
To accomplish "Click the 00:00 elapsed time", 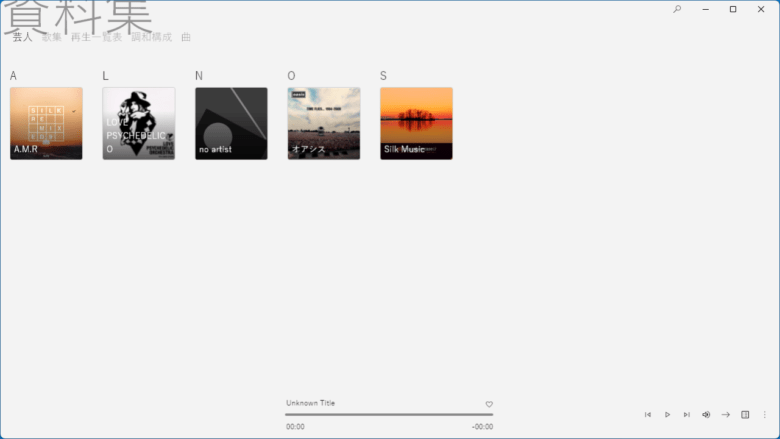I will [x=295, y=427].
